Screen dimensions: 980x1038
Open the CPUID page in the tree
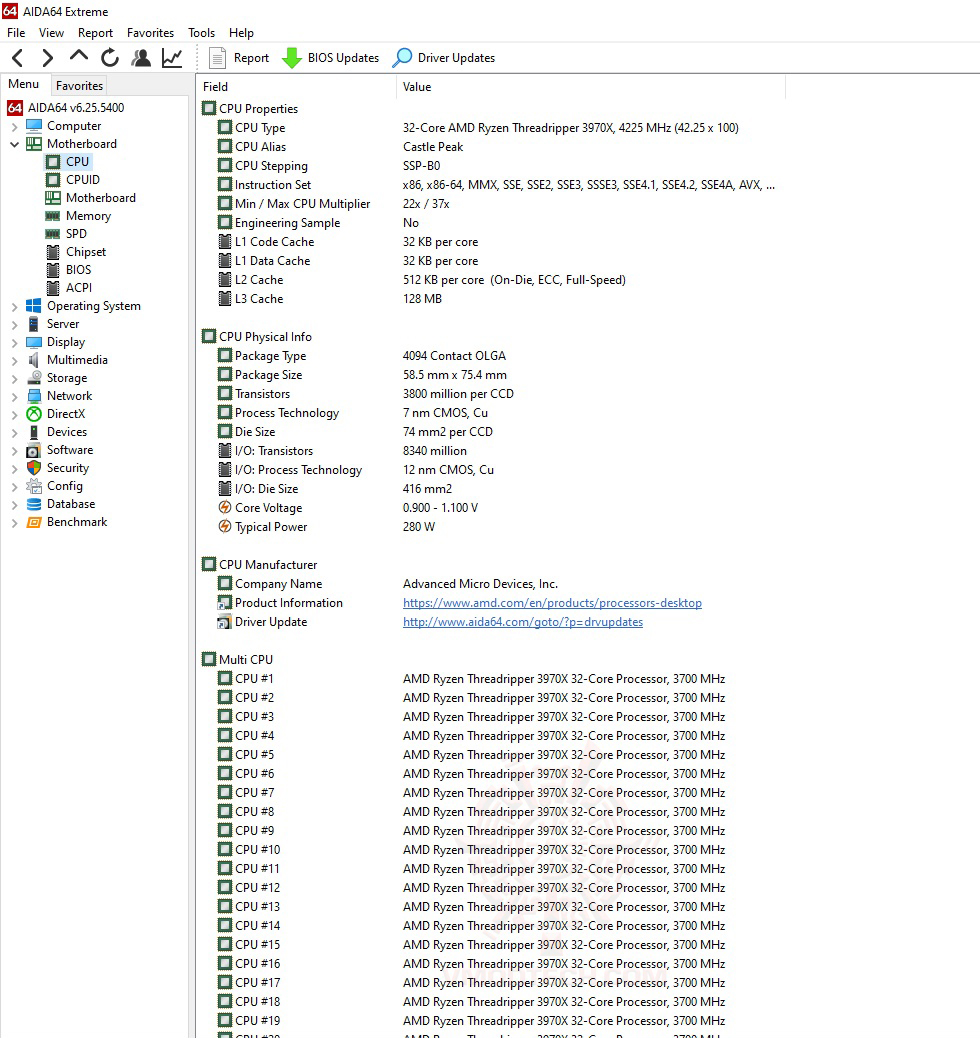coord(83,179)
